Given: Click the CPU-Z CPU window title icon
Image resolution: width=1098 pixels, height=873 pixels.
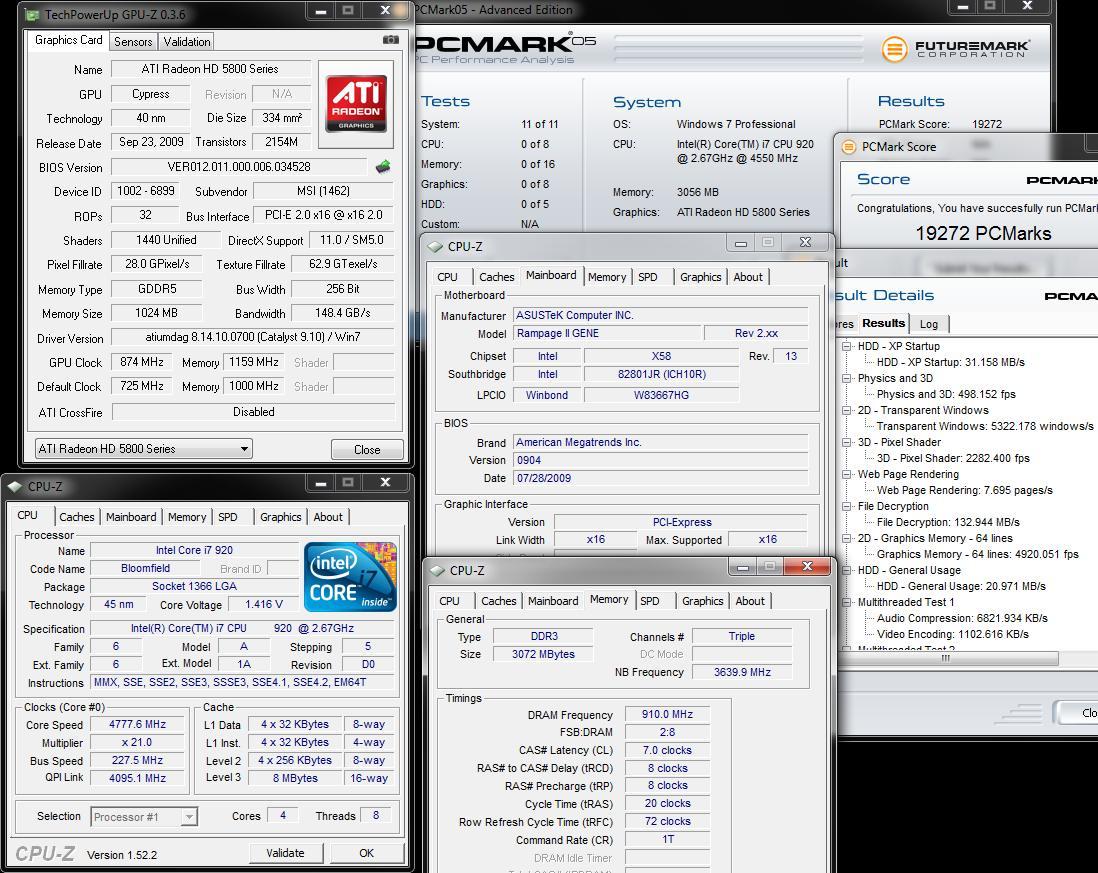Looking at the screenshot, I should [15, 487].
